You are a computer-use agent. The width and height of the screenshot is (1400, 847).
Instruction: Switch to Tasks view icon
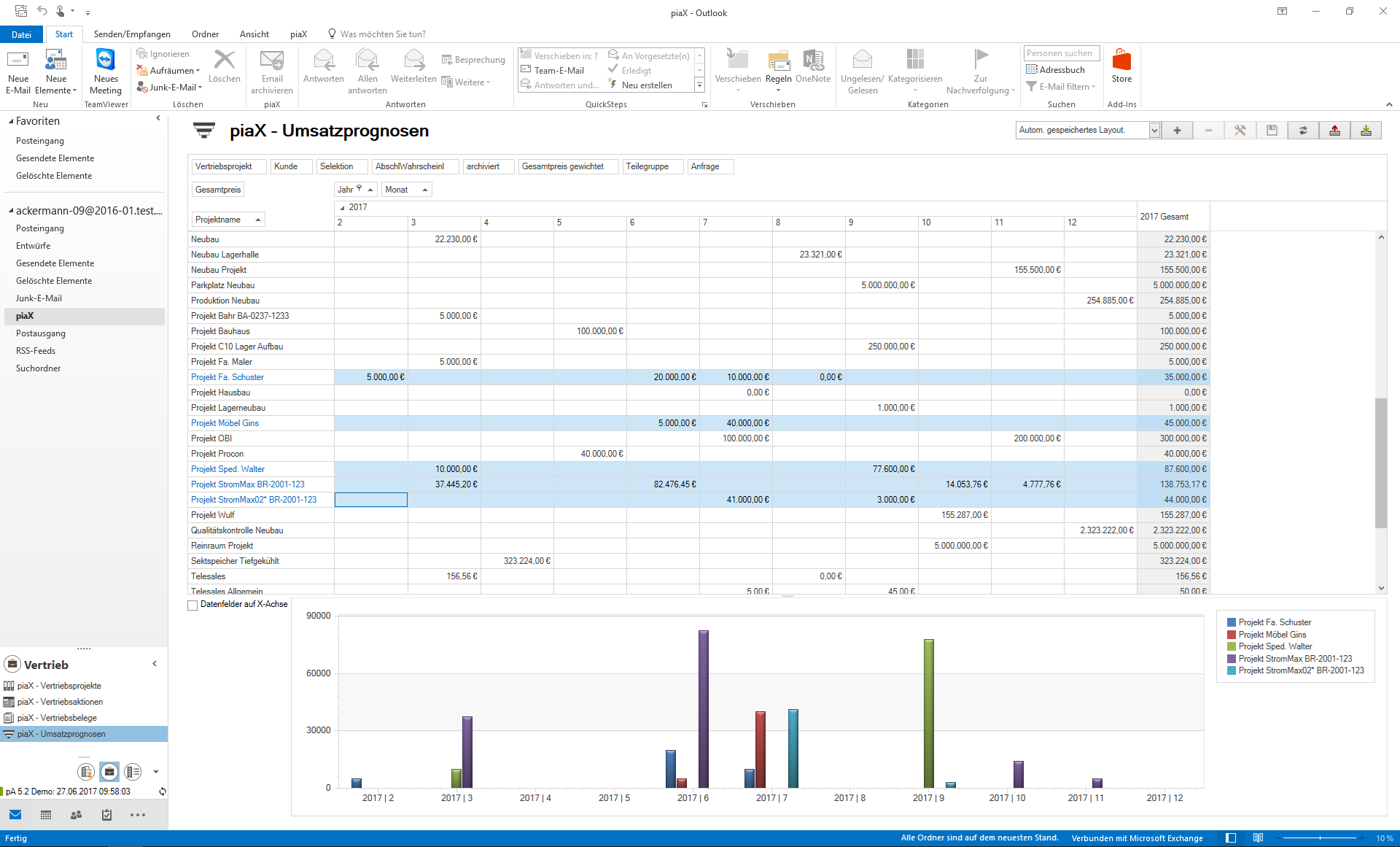pos(106,815)
